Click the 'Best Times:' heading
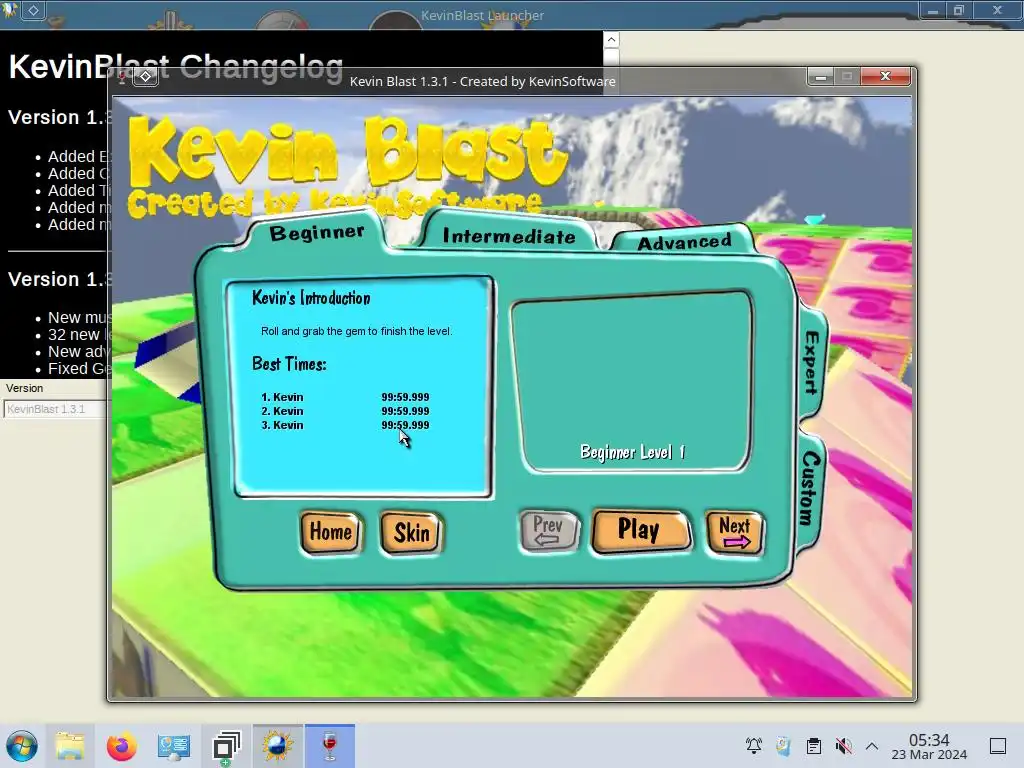Screen dimensions: 1024x768 [289, 364]
